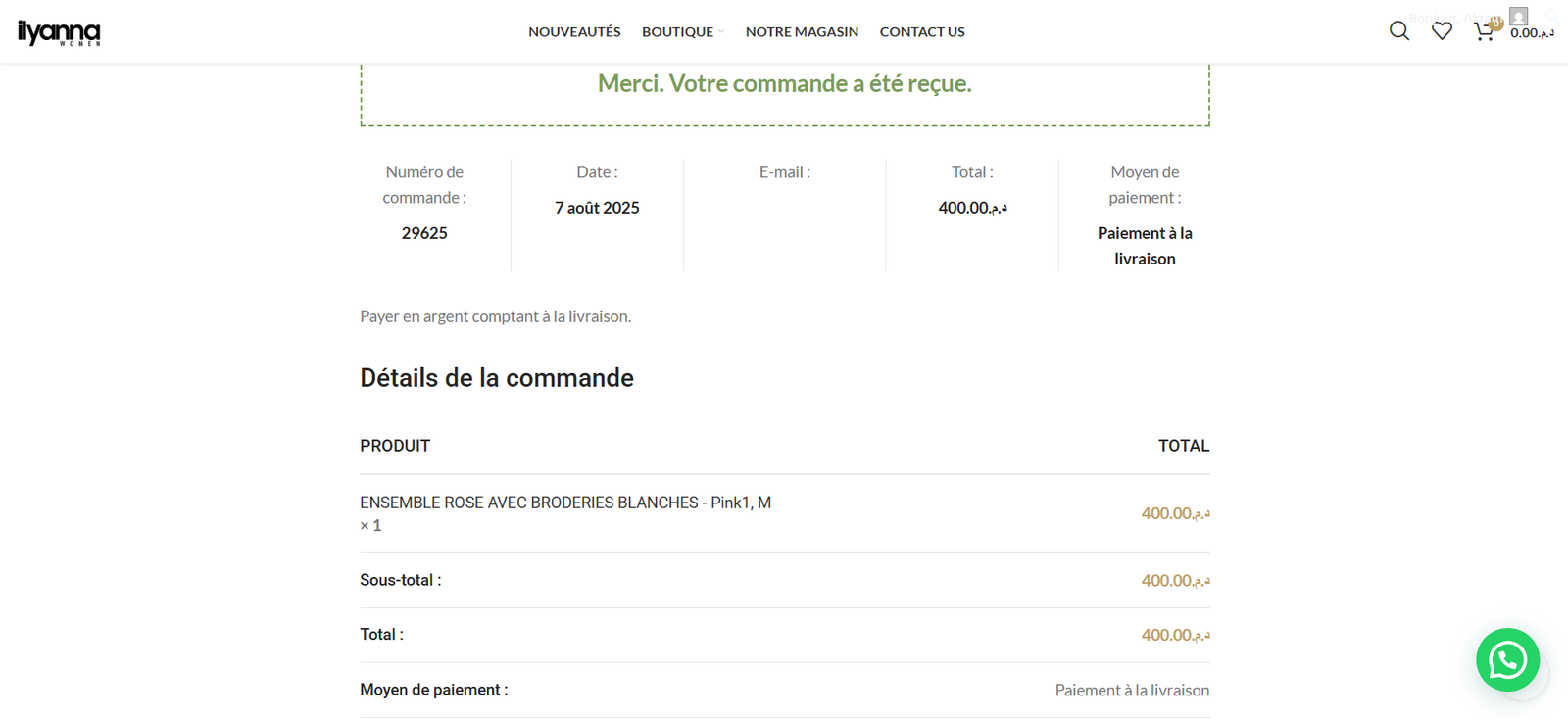
Task: Click the order number 29625
Action: pyautogui.click(x=424, y=233)
